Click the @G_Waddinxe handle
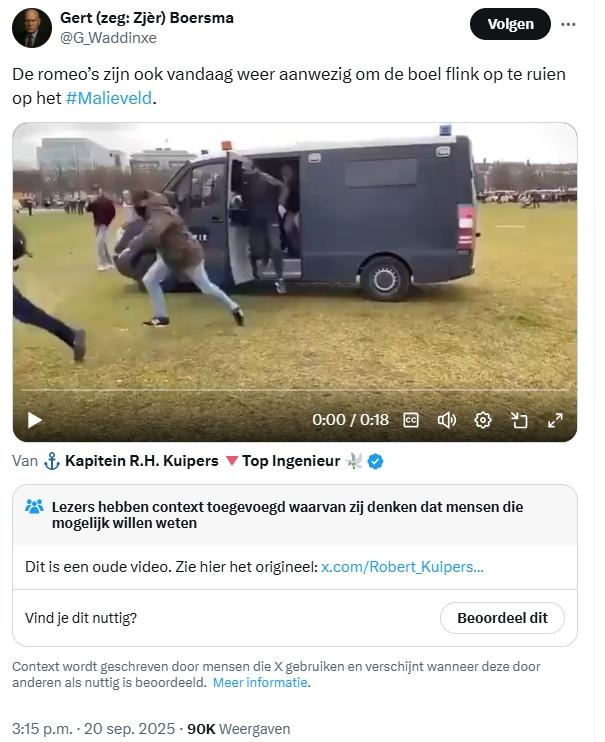 click(108, 38)
